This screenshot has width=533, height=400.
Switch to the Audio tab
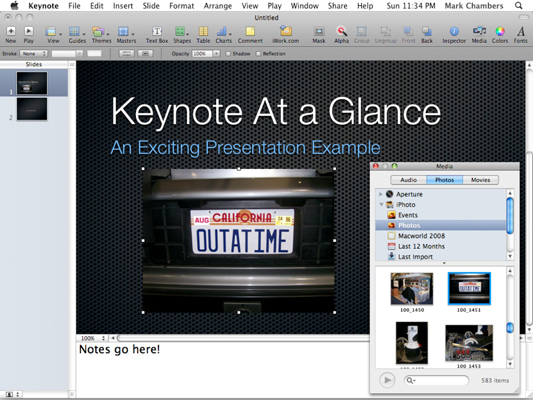click(x=408, y=180)
